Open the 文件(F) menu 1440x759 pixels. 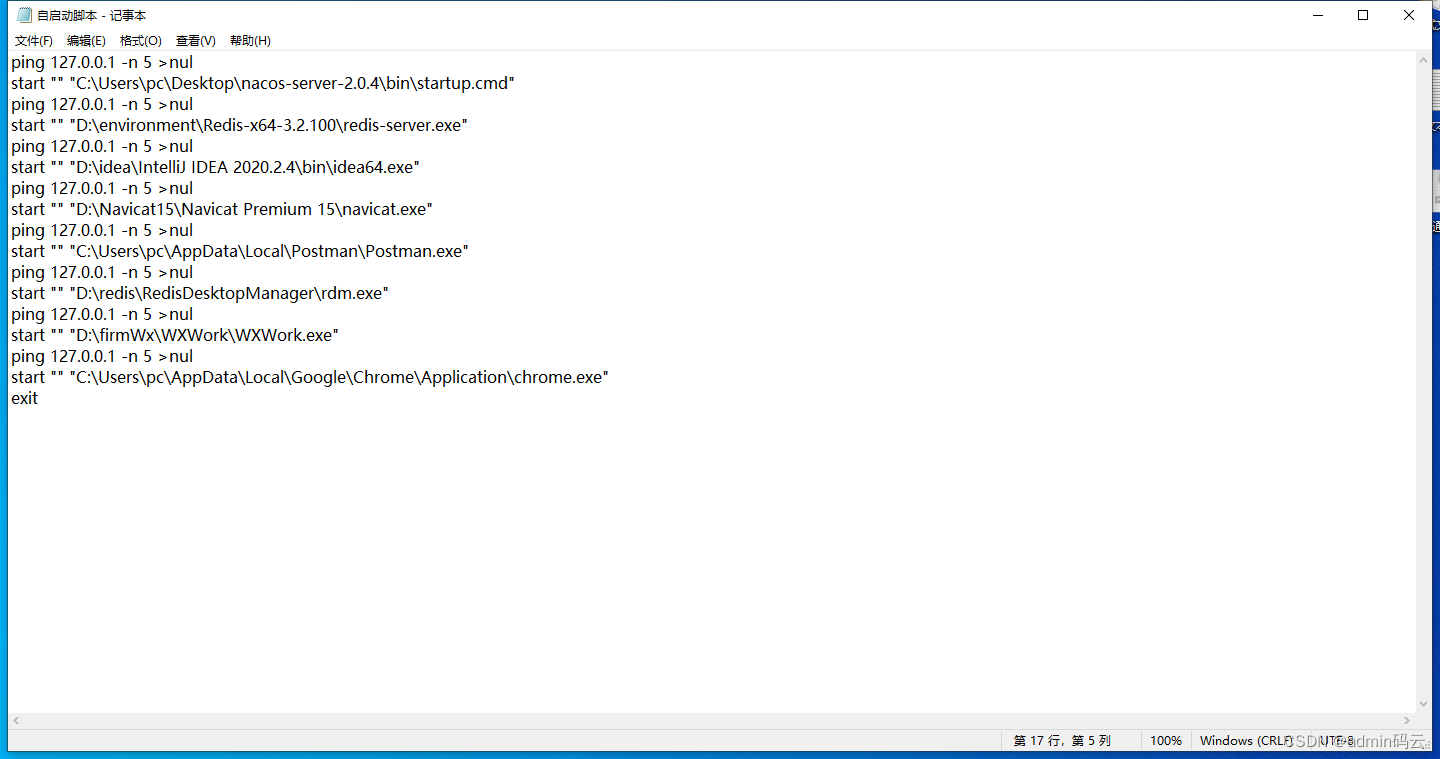click(34, 40)
